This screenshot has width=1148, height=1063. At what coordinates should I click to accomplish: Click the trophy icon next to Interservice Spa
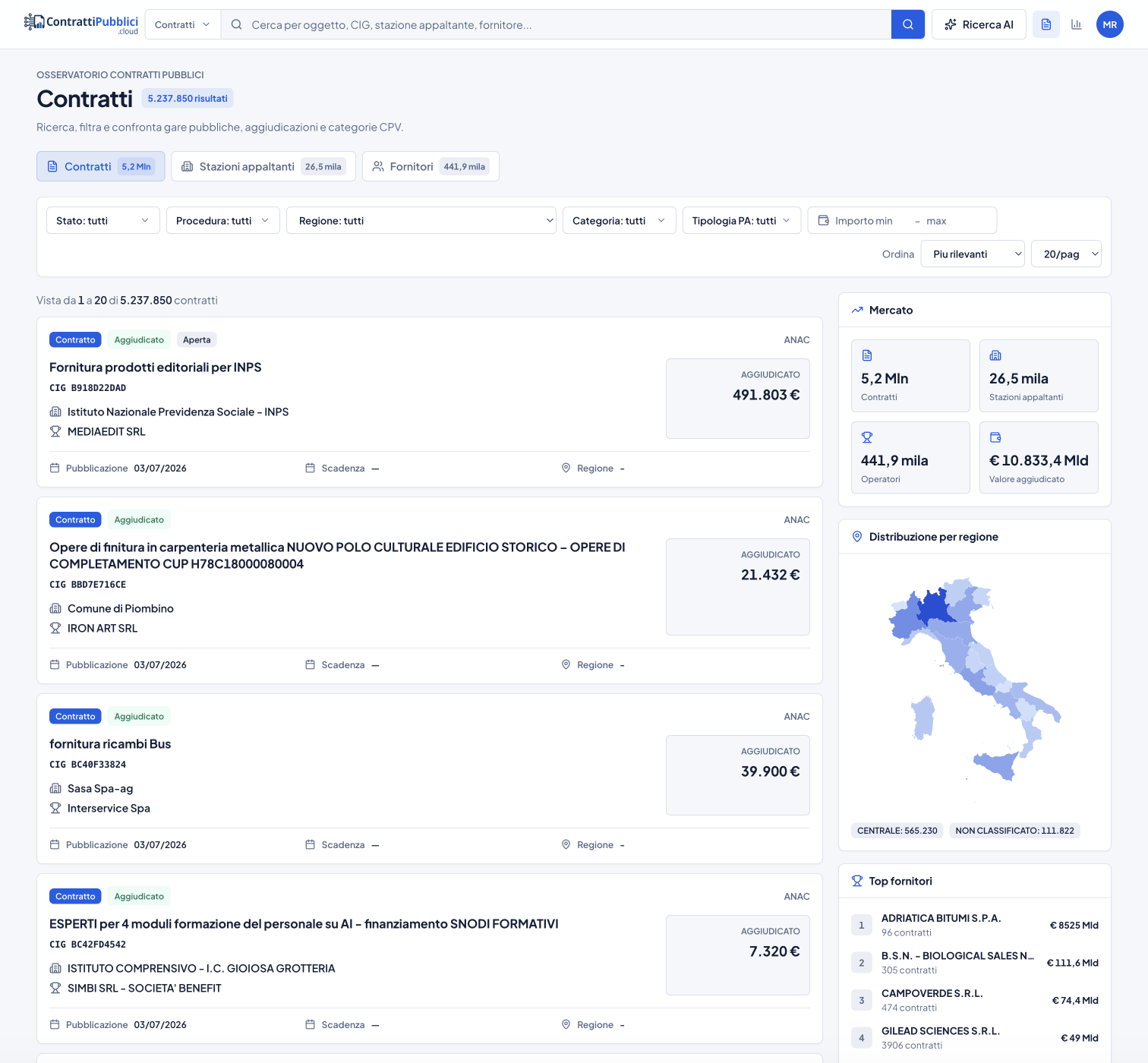point(55,808)
